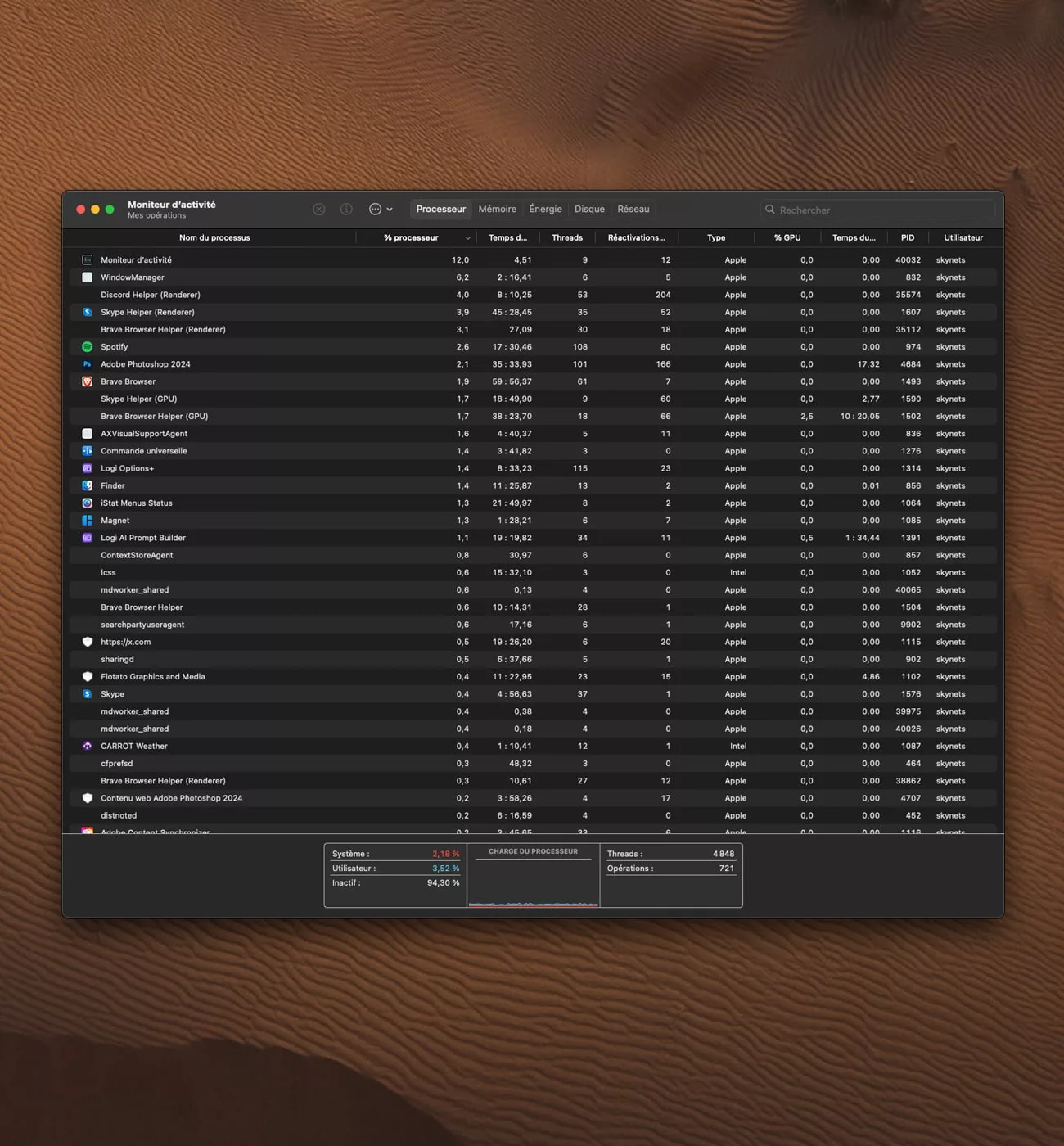The width and height of the screenshot is (1064, 1146).
Task: Click the Système percentage 2,18 %
Action: pyautogui.click(x=446, y=854)
